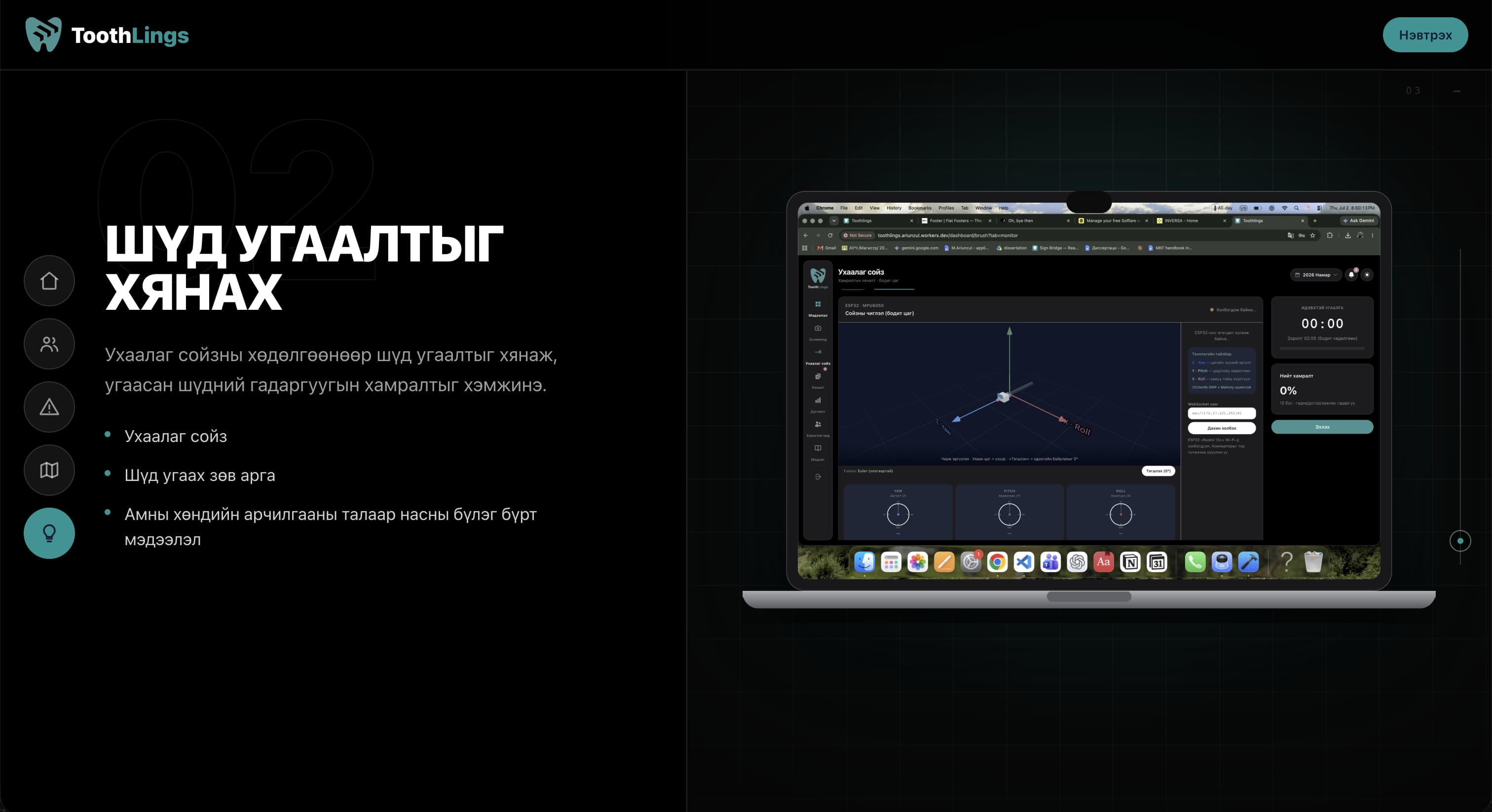Click the "ШҮД УГААЛТЫГ ХЯНАХ" heading
This screenshot has width=1492, height=812.
coord(304,267)
